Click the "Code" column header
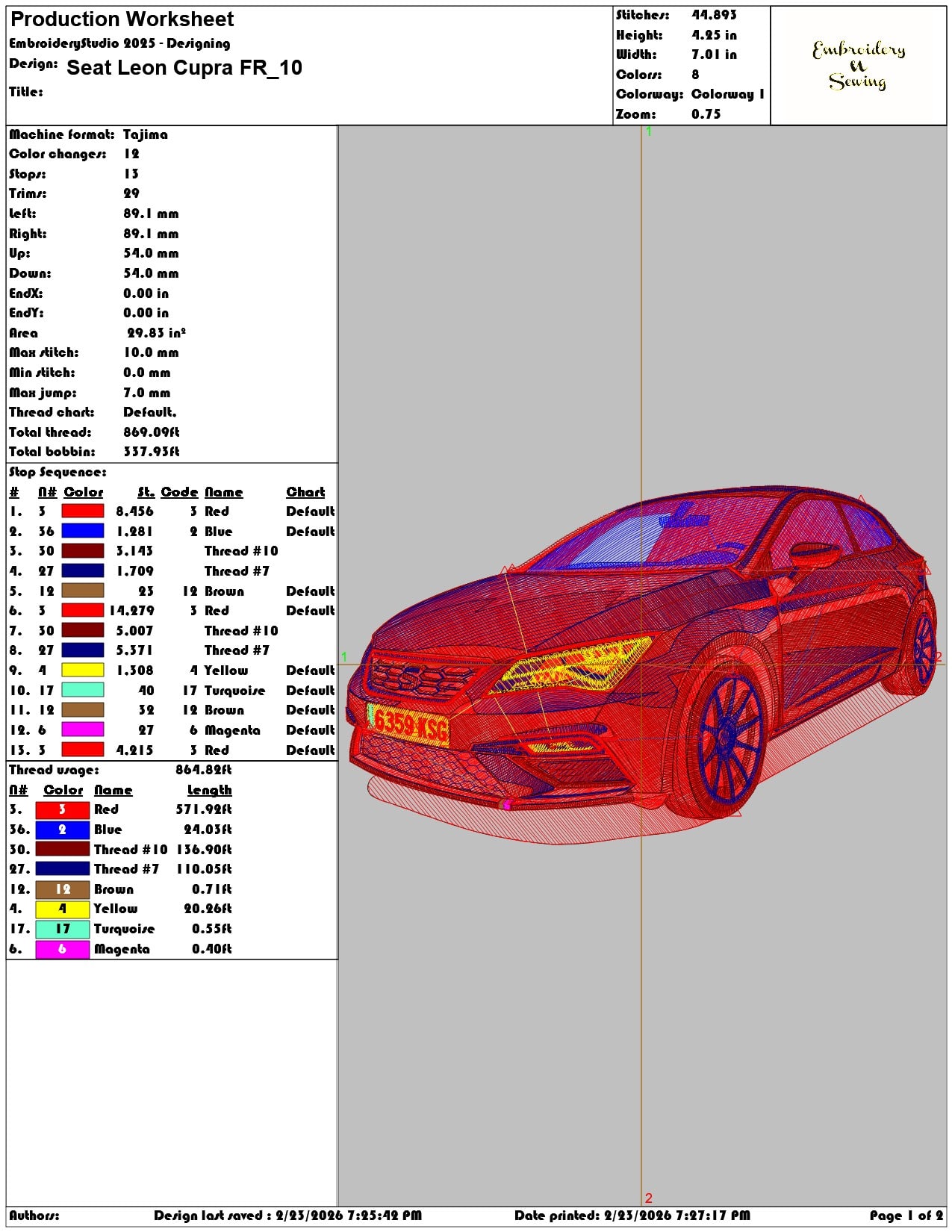Viewport: 952px width, 1232px height. click(x=179, y=492)
